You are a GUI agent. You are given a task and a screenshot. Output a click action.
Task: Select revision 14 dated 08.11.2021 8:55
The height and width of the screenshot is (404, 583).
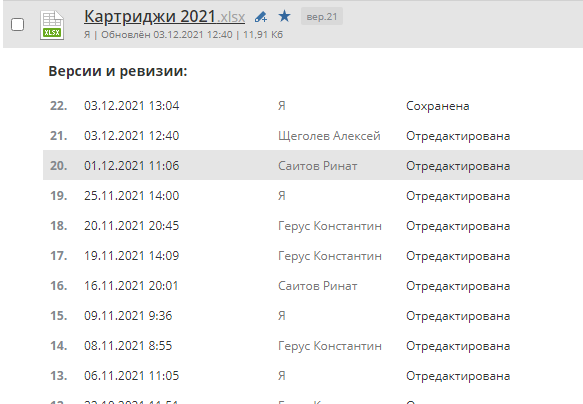[x=313, y=346]
